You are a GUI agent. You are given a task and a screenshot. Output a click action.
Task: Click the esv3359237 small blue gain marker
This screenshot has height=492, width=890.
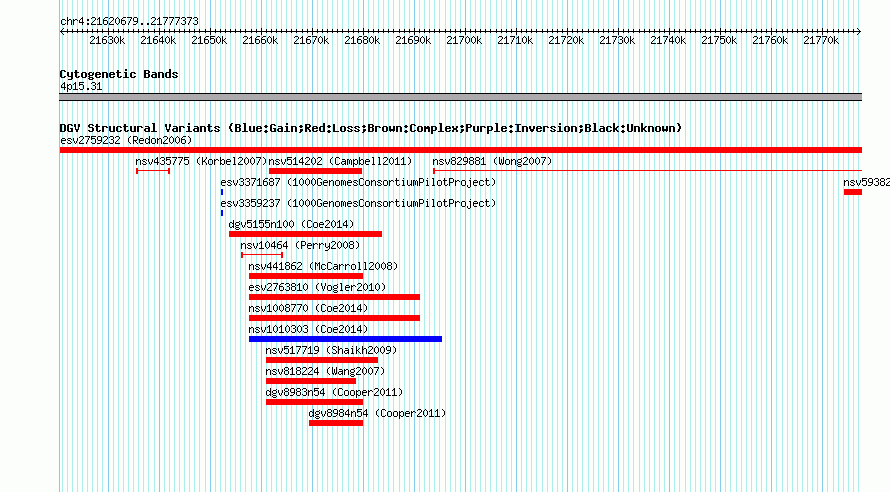point(222,213)
